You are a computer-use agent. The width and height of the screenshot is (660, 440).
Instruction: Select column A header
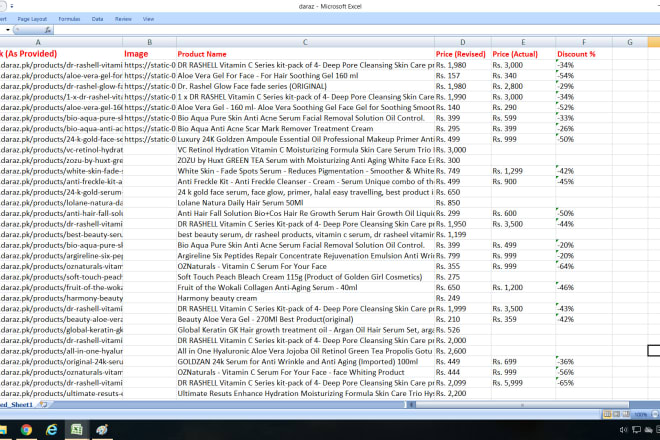61,42
